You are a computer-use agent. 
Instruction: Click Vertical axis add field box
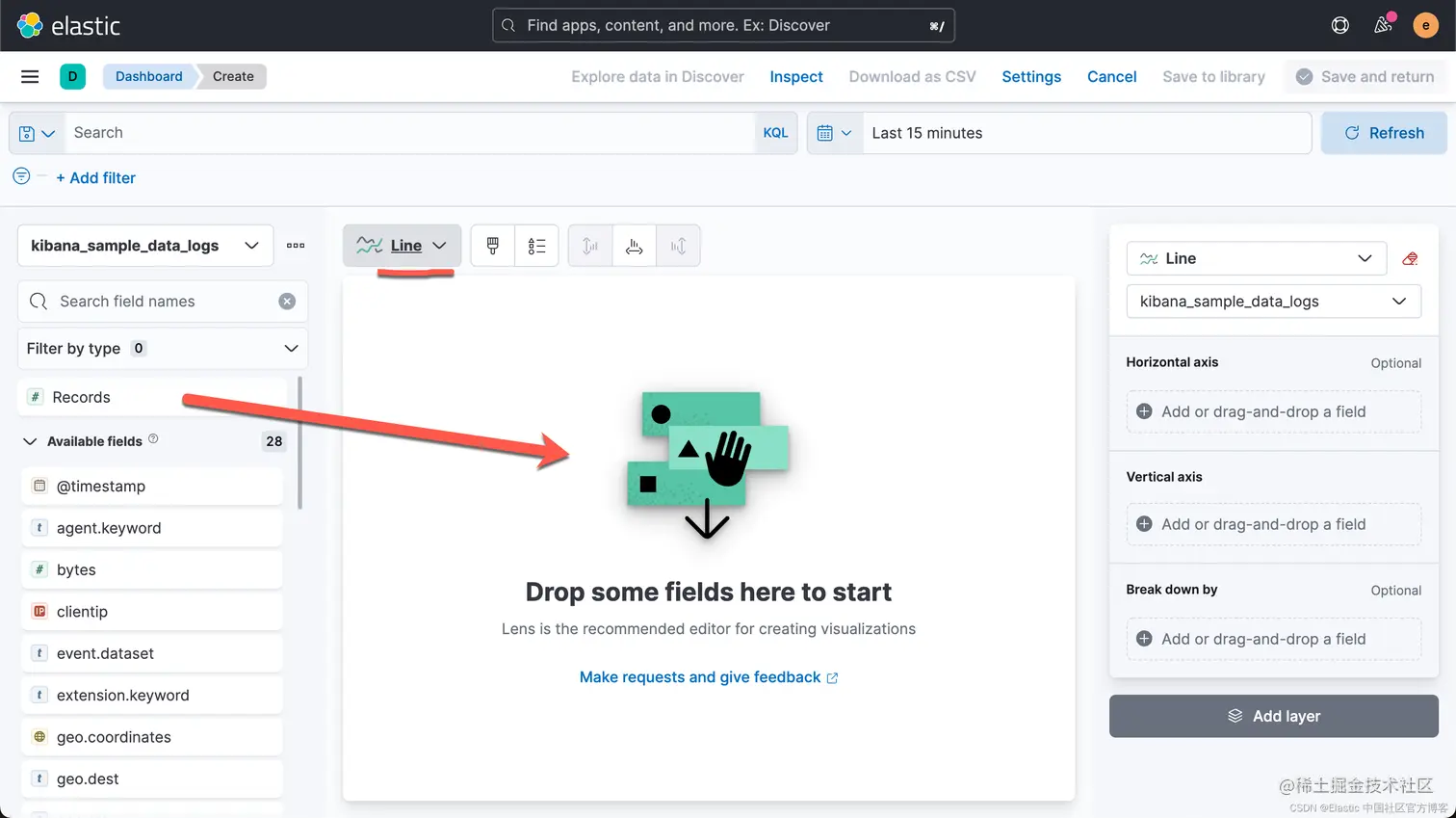coord(1273,524)
